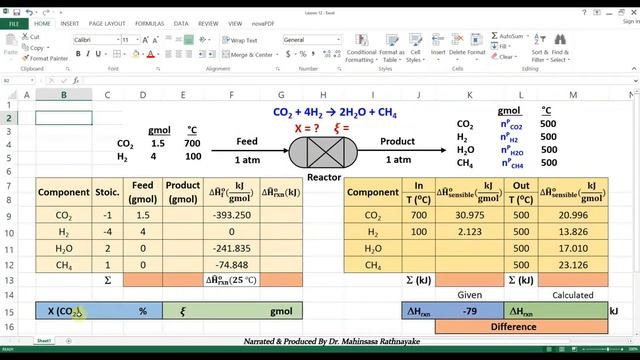The image size is (640, 360).
Task: Click the AutoSum sigma icon
Action: click(x=494, y=36)
